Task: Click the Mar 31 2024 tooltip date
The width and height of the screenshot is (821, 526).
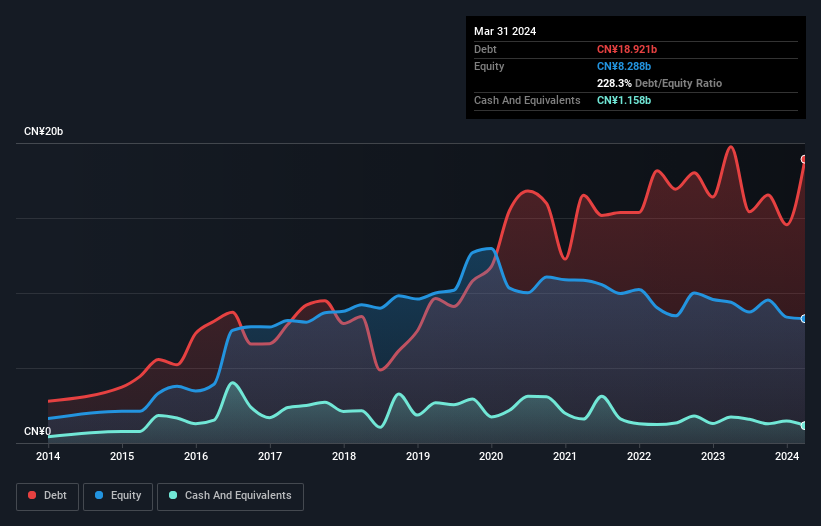Action: [505, 31]
